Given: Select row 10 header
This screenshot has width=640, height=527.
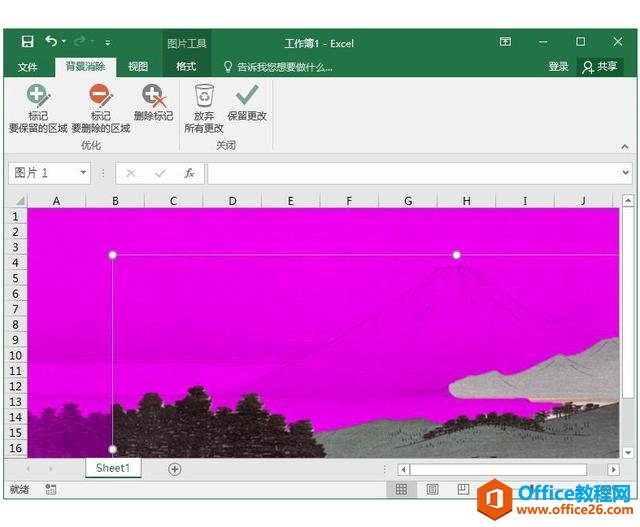Looking at the screenshot, I should 16,355.
